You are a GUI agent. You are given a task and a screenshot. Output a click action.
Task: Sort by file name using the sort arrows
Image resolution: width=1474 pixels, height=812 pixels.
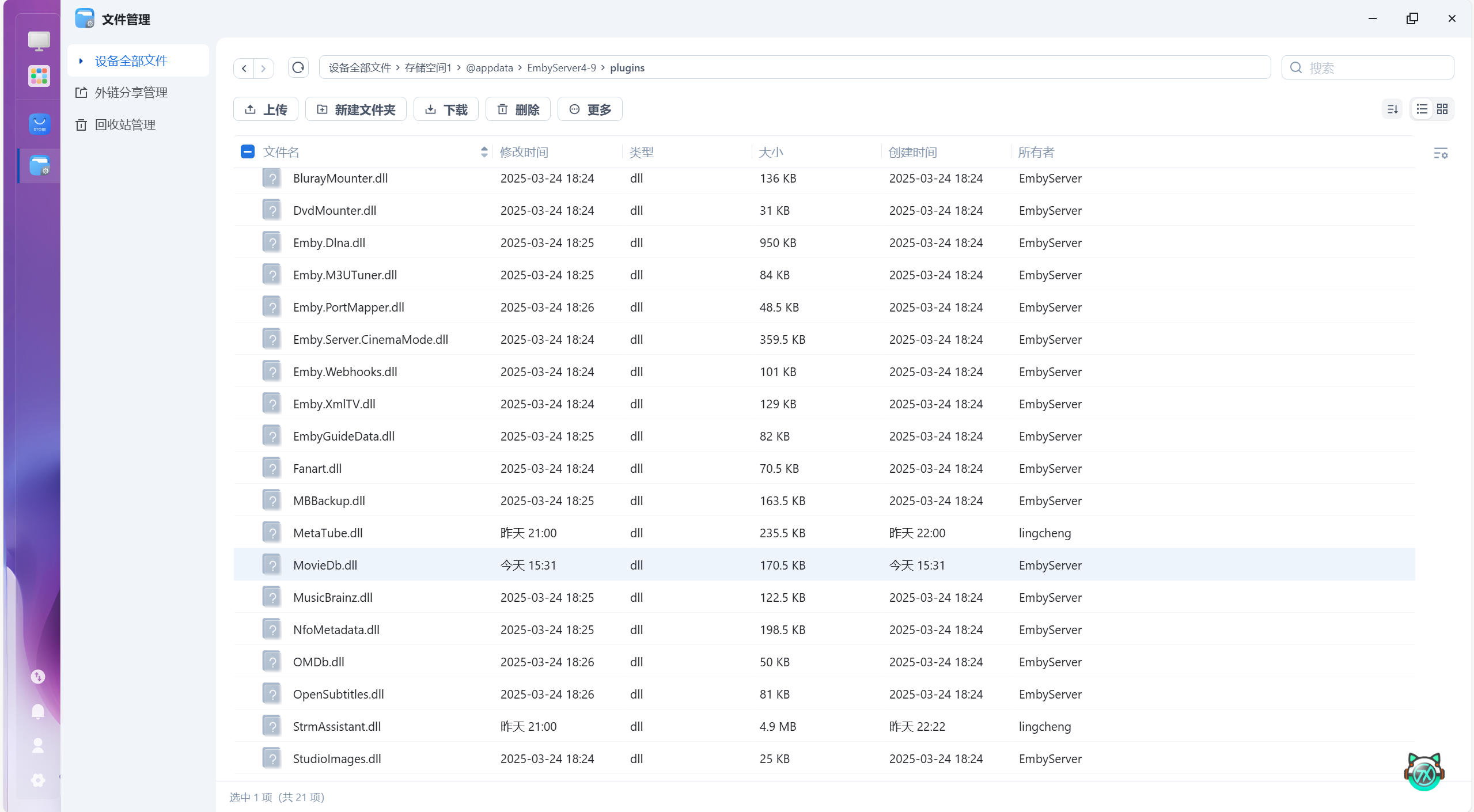tap(484, 152)
